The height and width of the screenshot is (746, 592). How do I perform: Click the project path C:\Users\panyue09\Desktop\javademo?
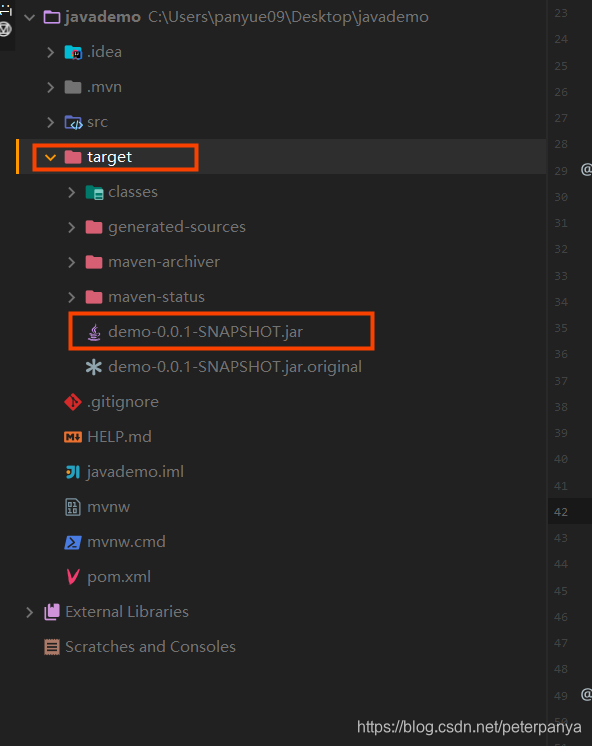pyautogui.click(x=288, y=17)
